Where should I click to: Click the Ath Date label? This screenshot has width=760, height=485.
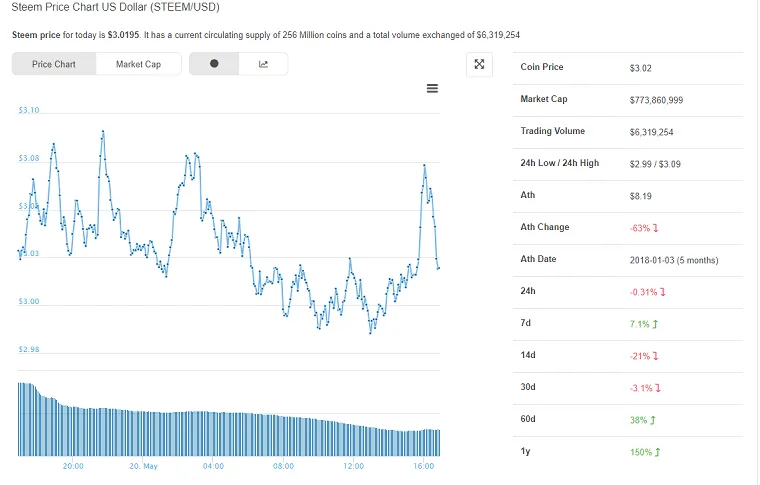(x=538, y=259)
